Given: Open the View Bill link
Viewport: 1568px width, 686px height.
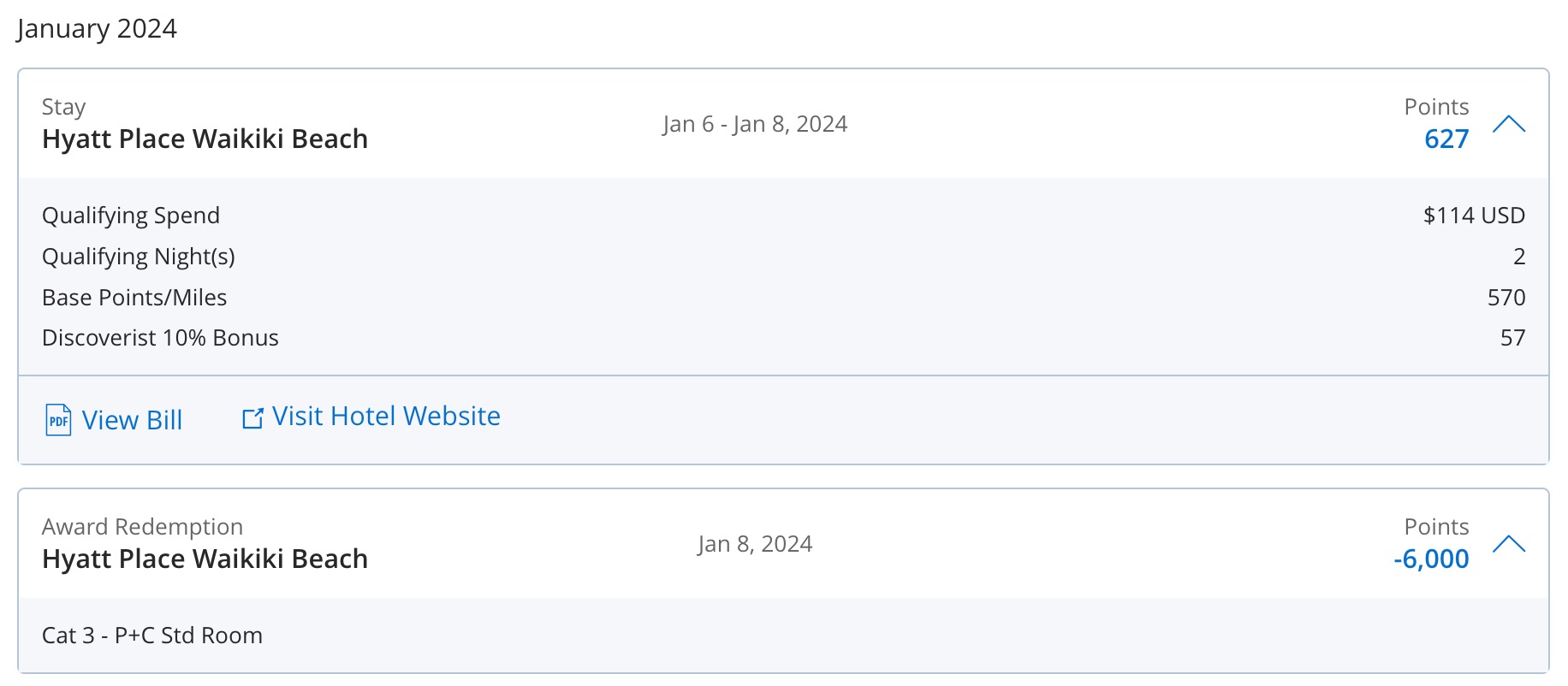Looking at the screenshot, I should pos(132,420).
